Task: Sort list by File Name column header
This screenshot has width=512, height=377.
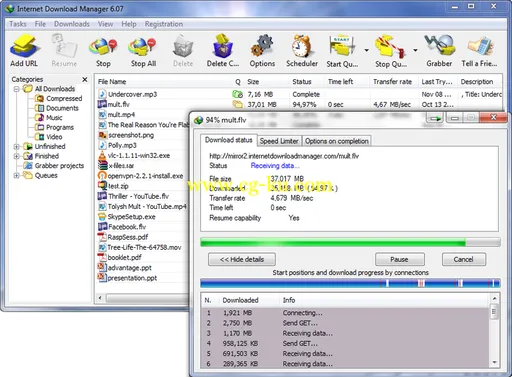Action: pos(164,82)
